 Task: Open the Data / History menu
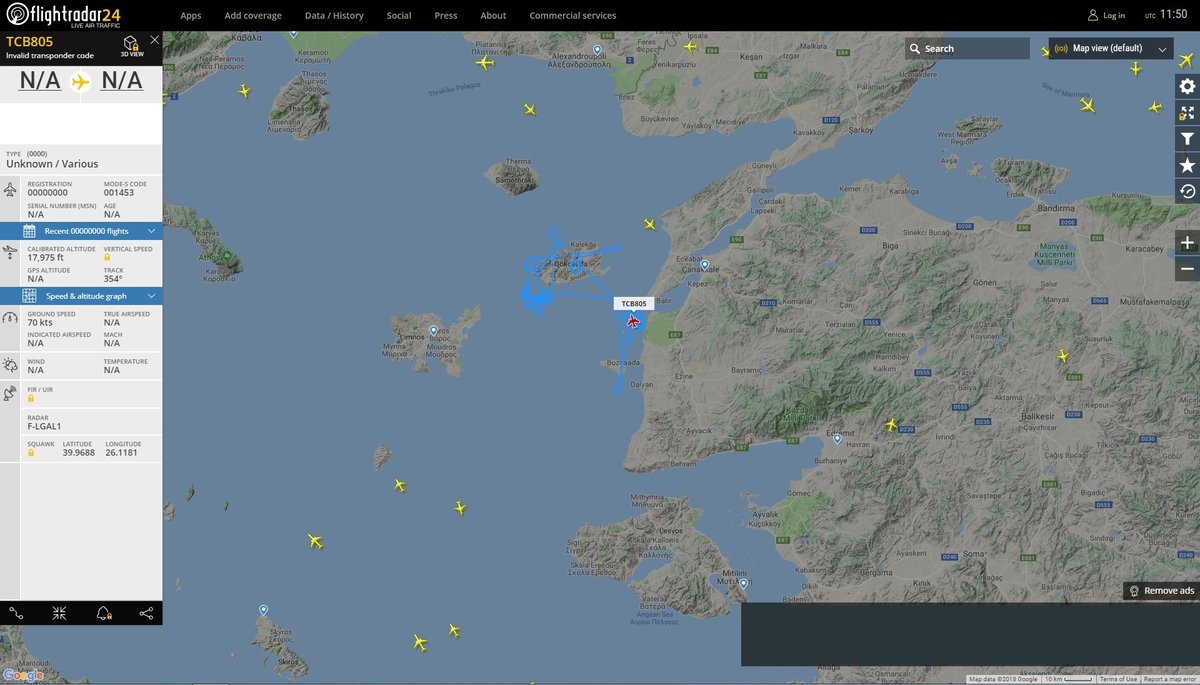pos(334,16)
